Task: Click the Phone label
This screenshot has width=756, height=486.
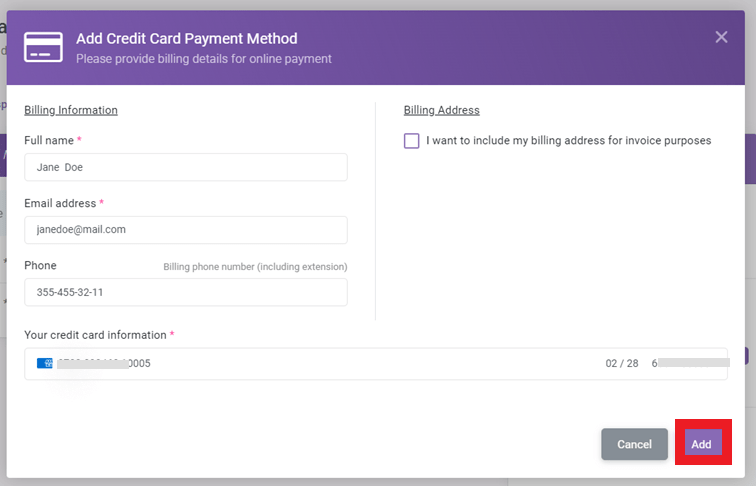Action: click(x=41, y=266)
